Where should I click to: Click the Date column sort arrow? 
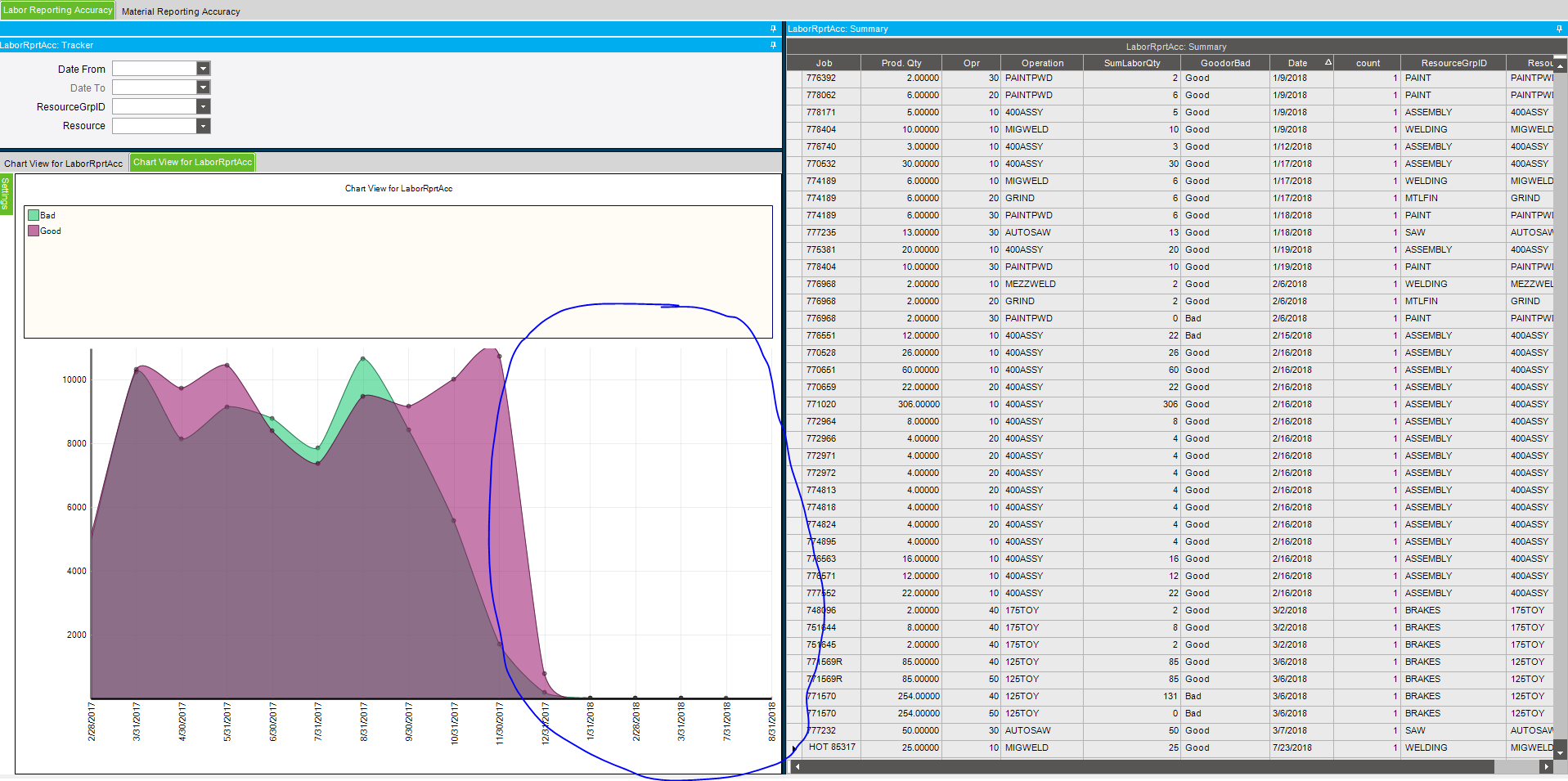tap(1328, 63)
